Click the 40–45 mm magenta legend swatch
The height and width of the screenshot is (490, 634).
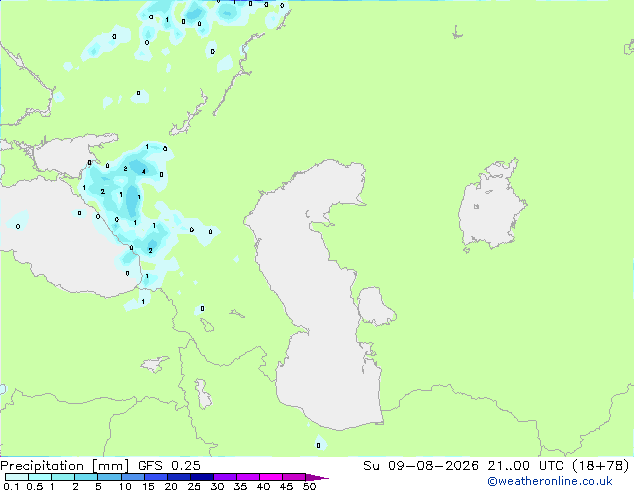(x=271, y=477)
